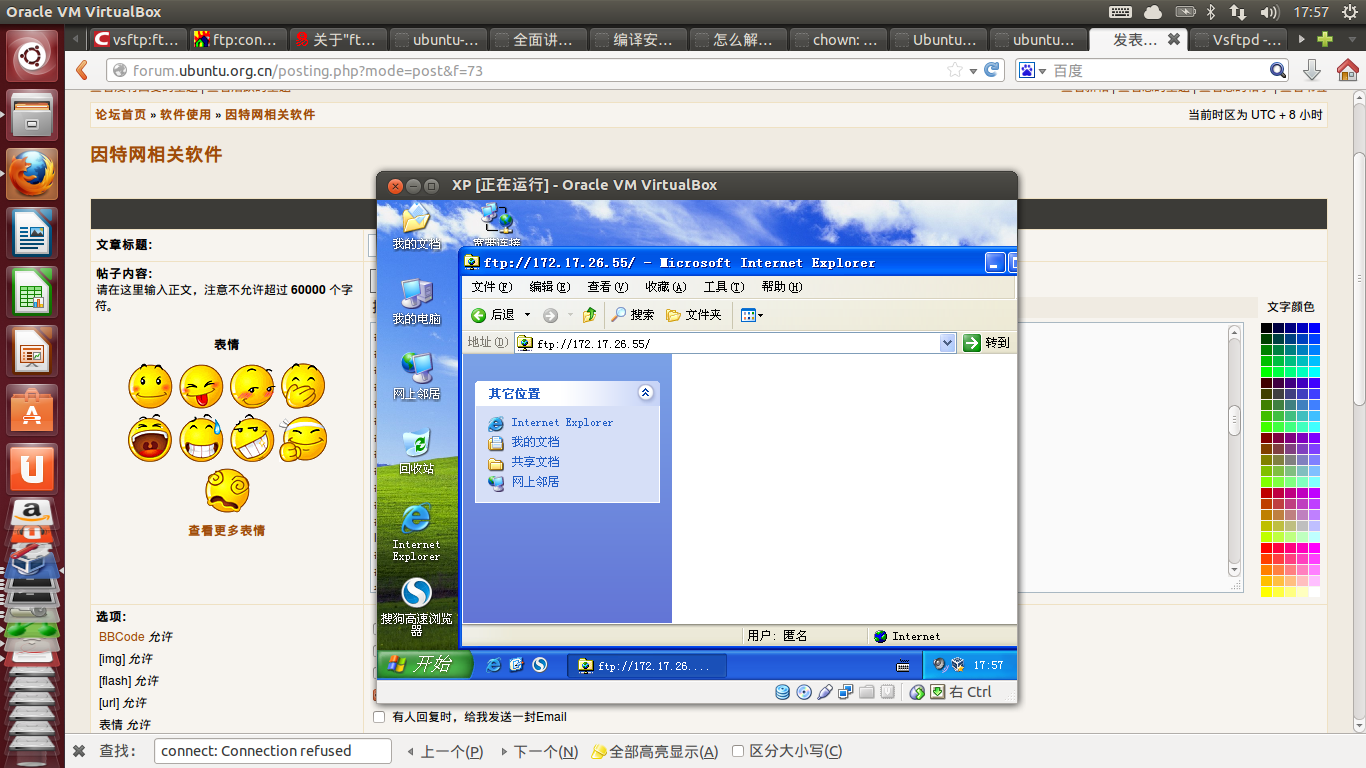
Task: Open the 工具(T) menu in IE
Action: point(724,287)
